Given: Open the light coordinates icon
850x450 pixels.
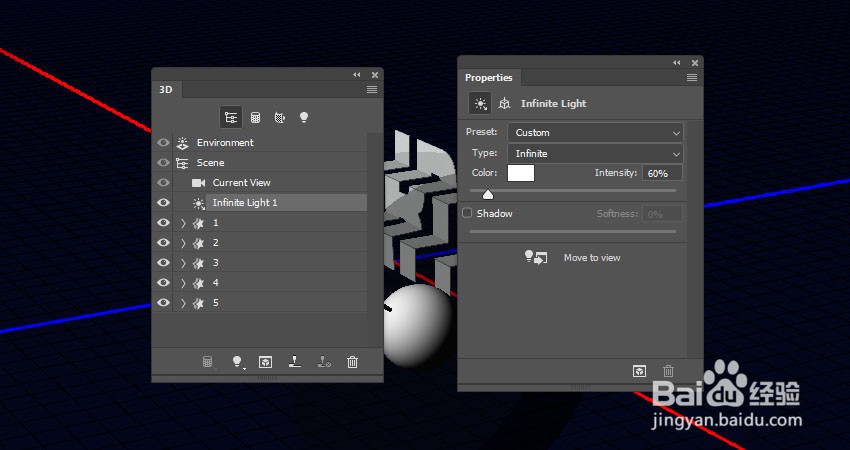Looking at the screenshot, I should point(505,104).
